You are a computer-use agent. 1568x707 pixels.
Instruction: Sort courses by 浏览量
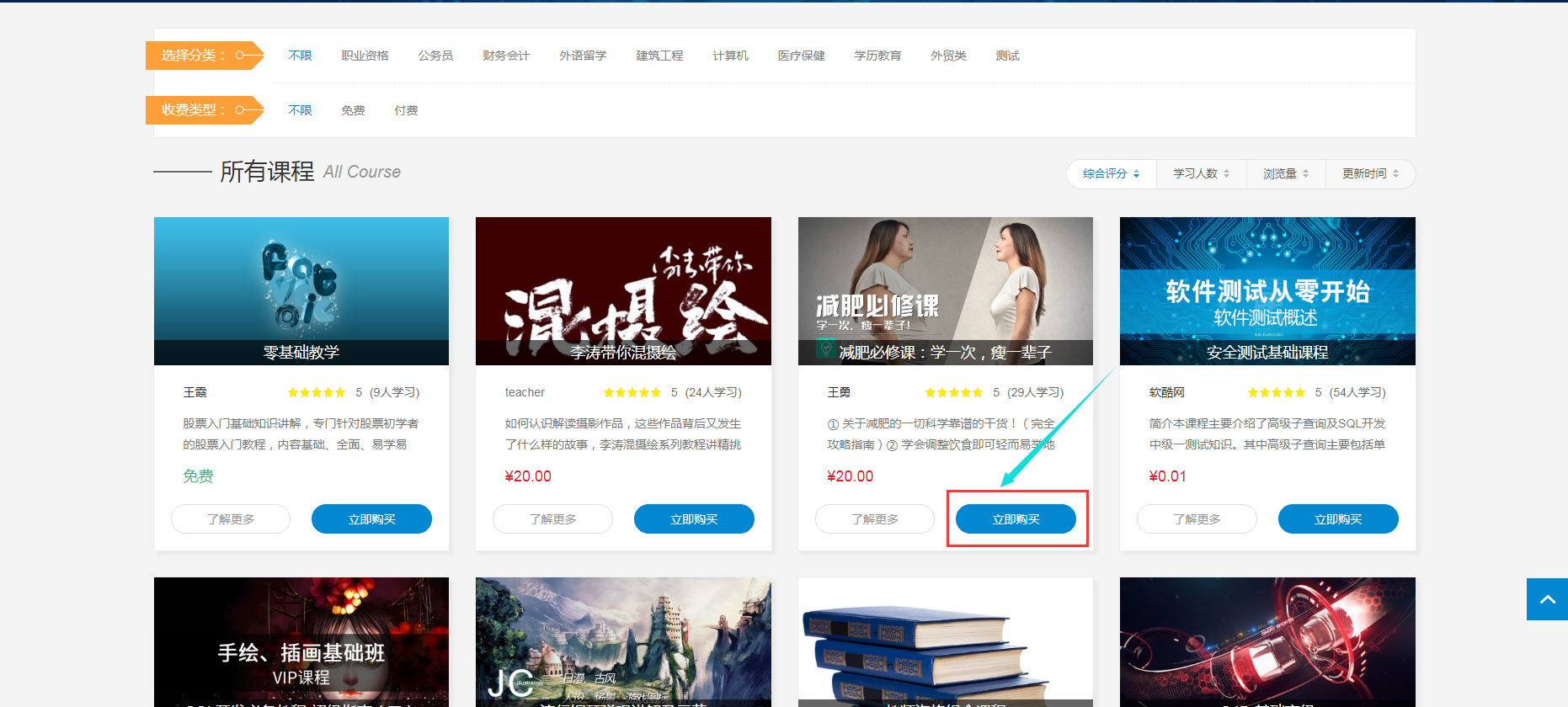coord(1286,173)
